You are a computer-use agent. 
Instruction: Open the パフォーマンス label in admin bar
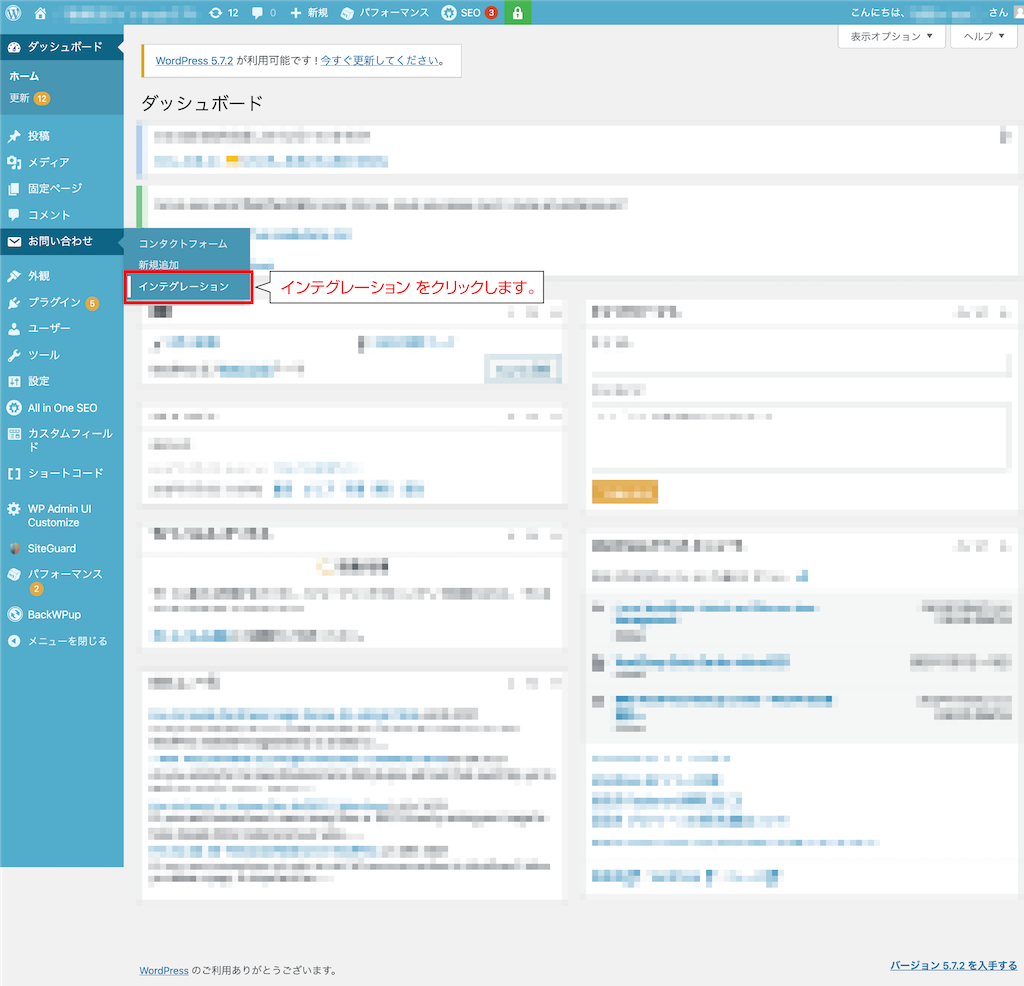[394, 12]
